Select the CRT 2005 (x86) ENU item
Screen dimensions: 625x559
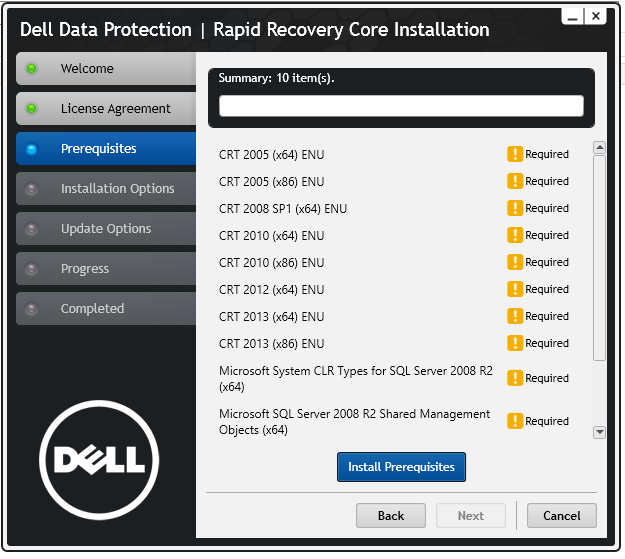tap(271, 182)
